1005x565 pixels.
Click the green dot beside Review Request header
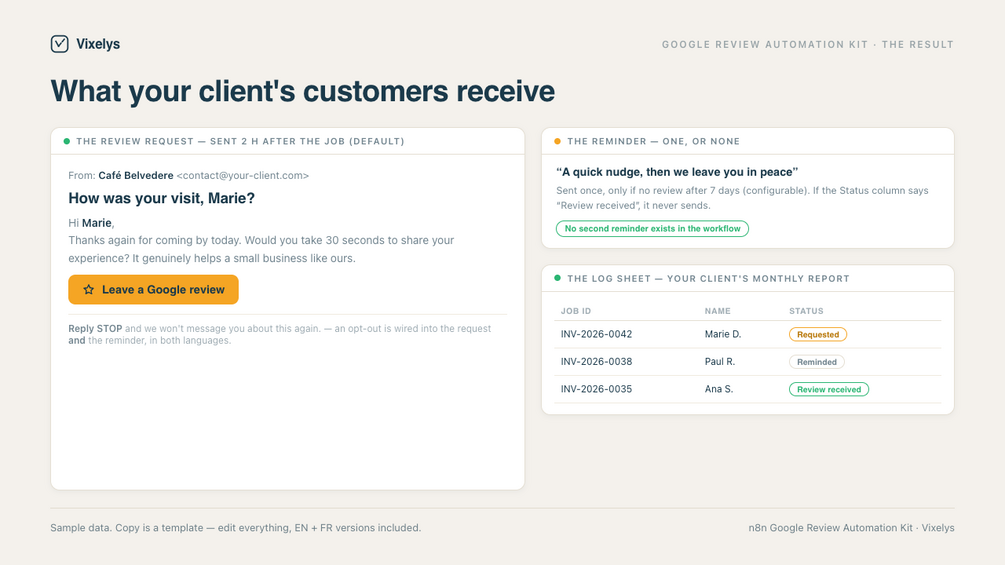pos(67,141)
